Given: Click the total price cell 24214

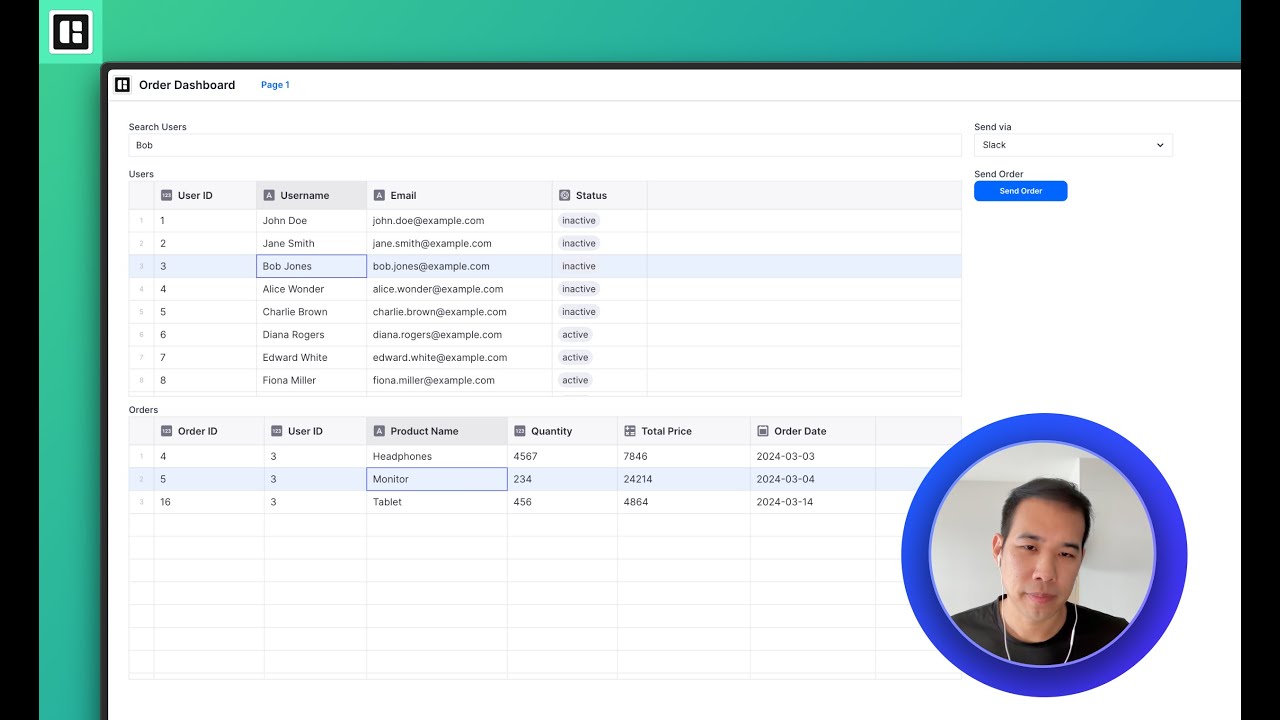Looking at the screenshot, I should coord(684,479).
